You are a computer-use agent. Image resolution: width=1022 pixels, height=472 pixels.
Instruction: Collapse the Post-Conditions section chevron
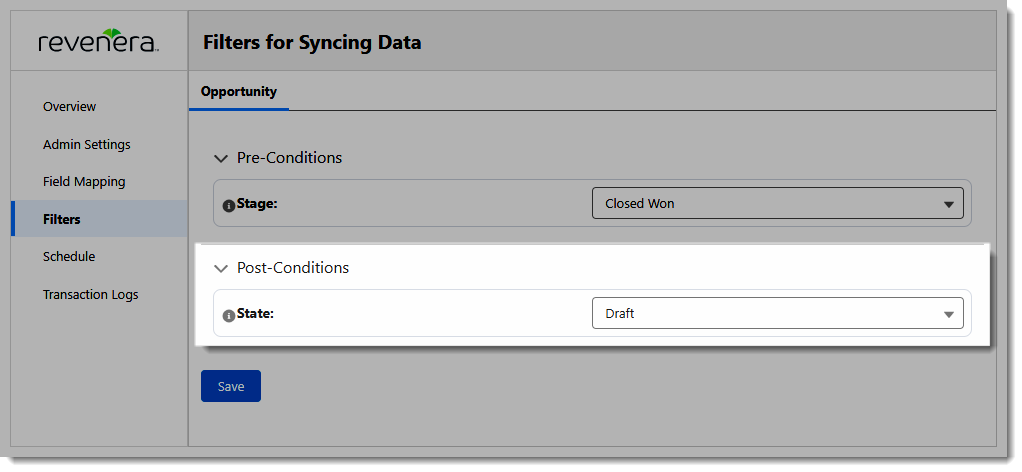[x=222, y=269]
